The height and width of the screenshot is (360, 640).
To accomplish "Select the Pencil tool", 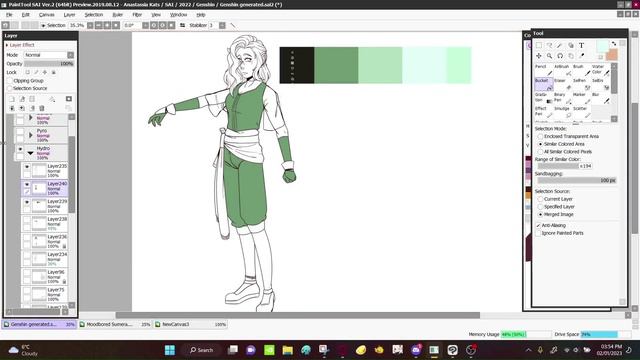I will tap(544, 70).
